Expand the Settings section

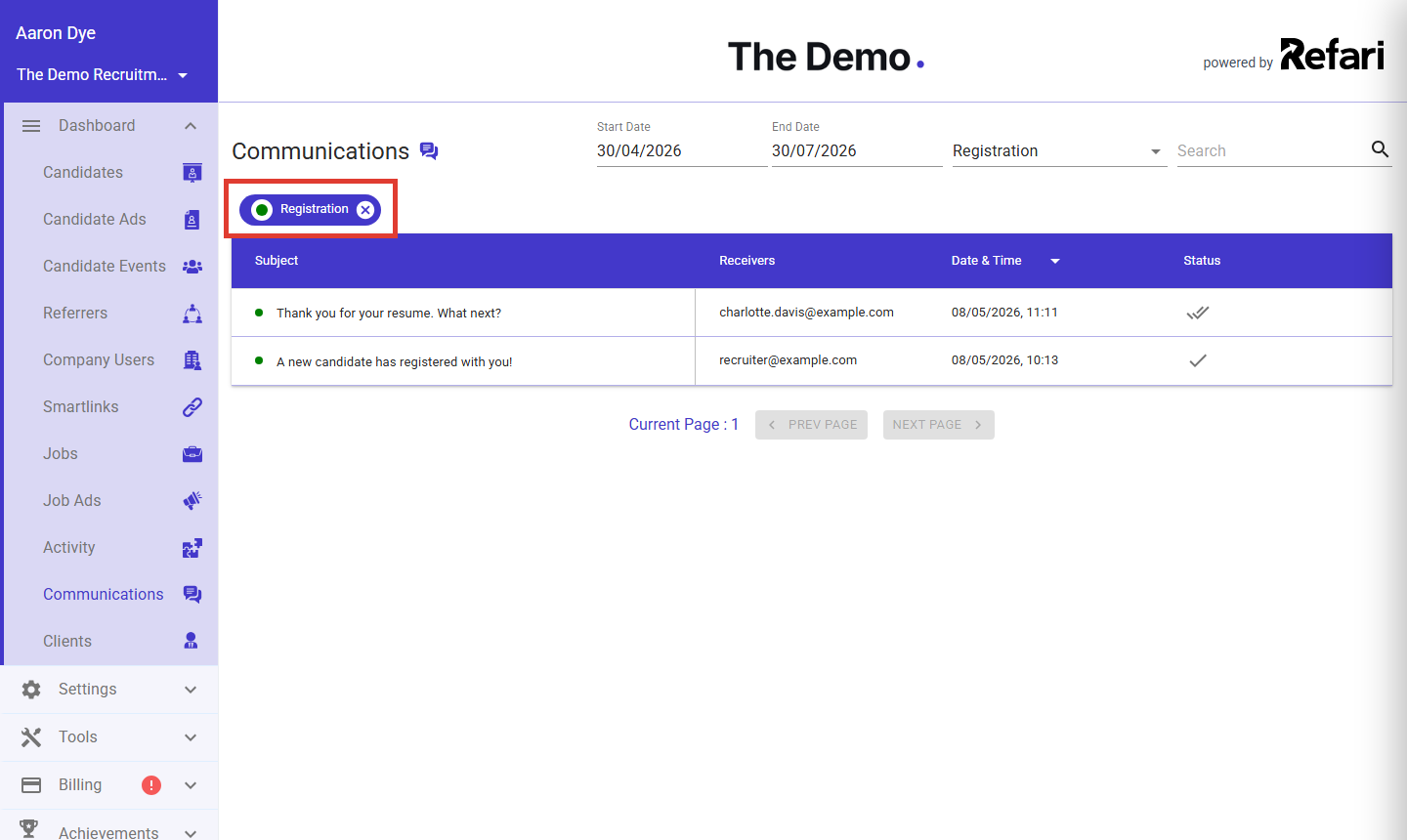[x=191, y=690]
